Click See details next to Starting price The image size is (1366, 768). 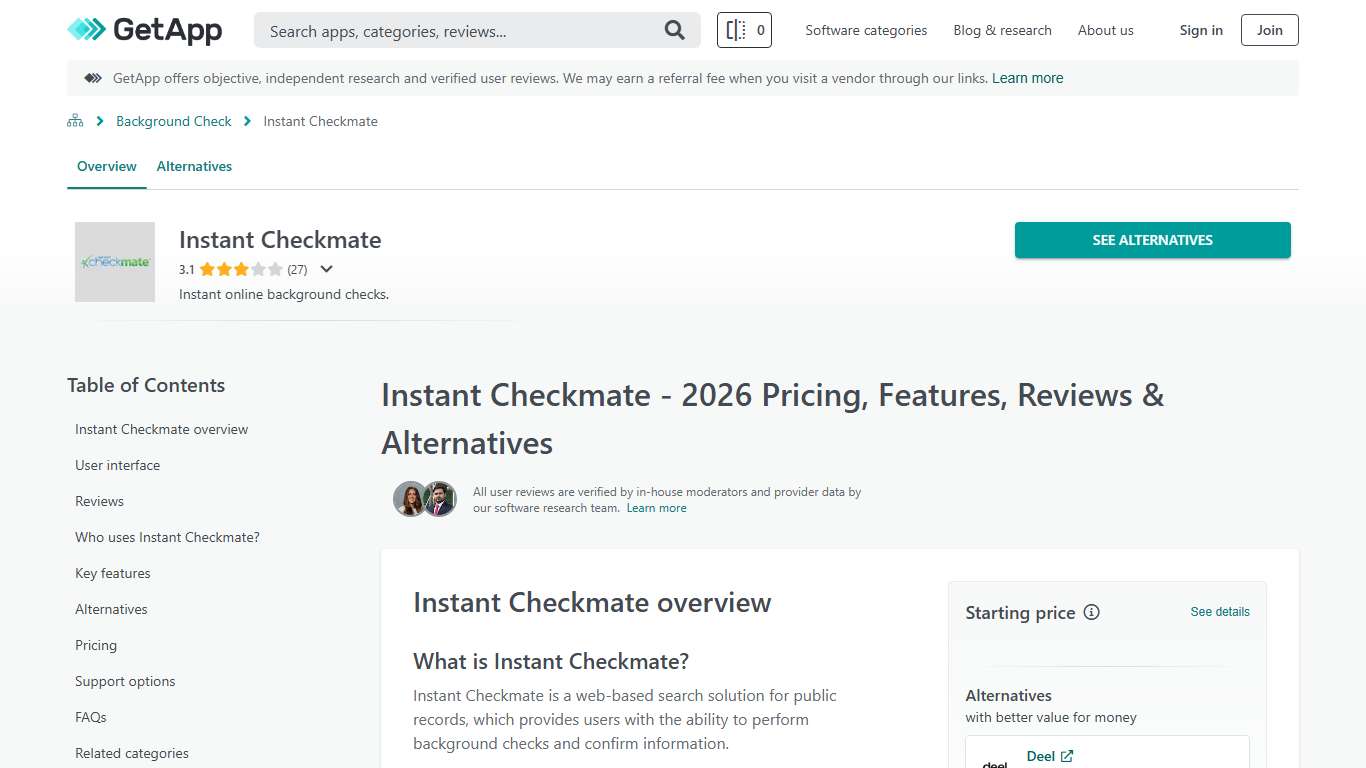1219,611
